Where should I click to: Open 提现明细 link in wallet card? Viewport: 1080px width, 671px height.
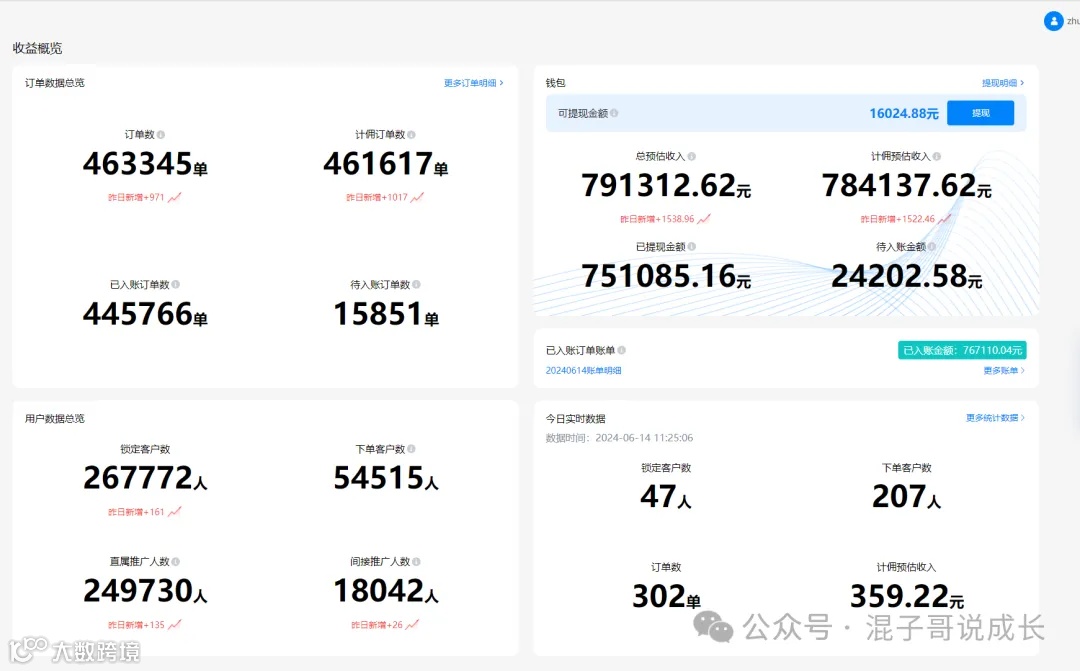tap(1003, 83)
